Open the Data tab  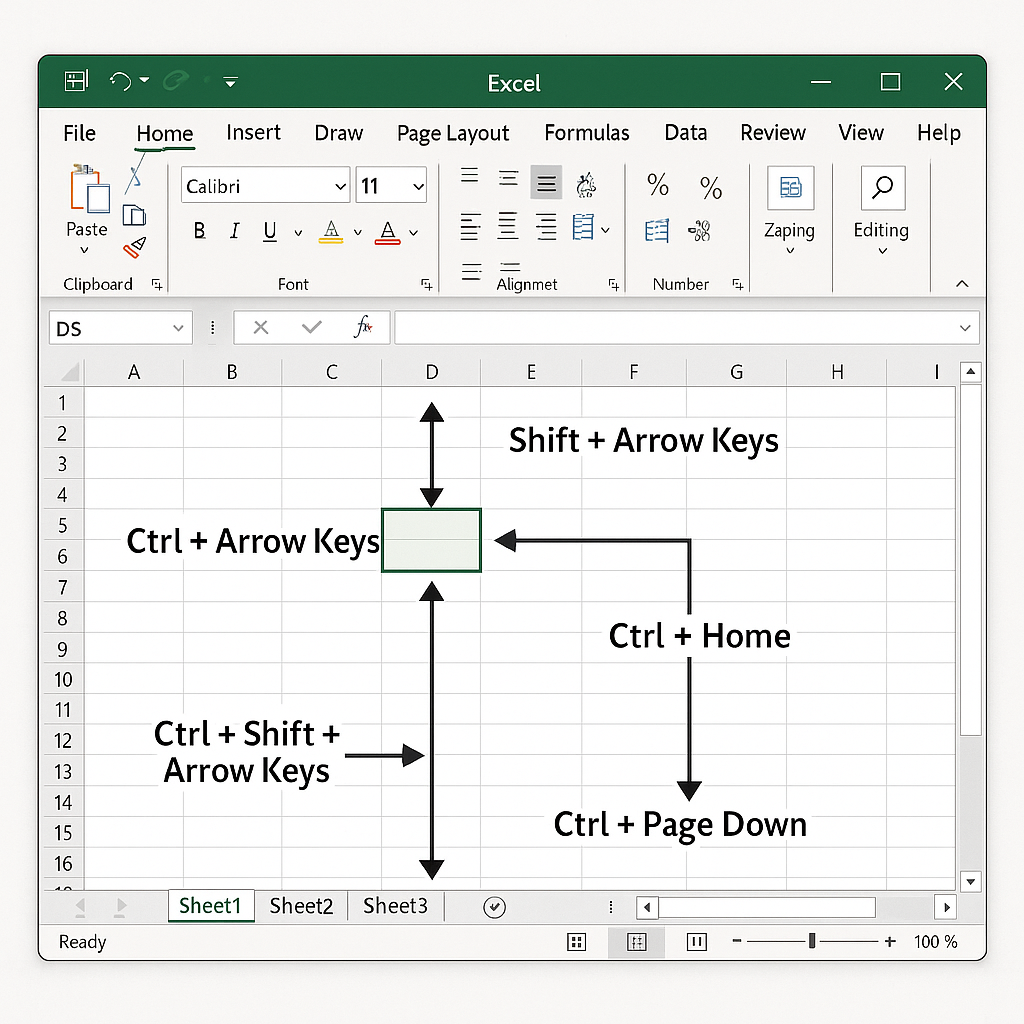pos(686,133)
